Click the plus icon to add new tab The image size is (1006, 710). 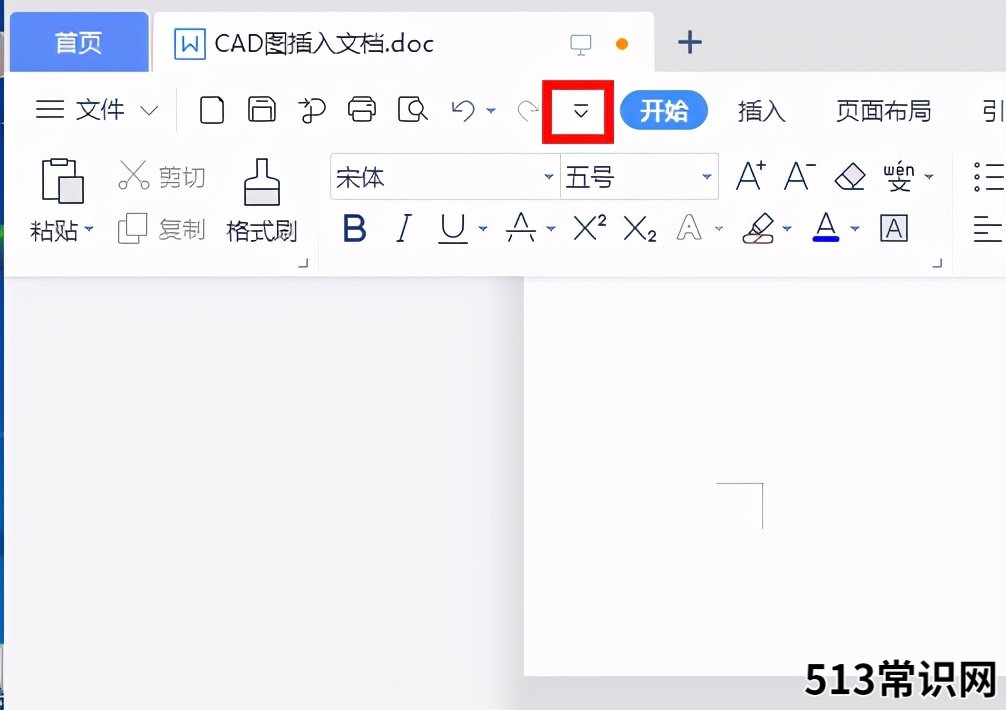point(690,43)
